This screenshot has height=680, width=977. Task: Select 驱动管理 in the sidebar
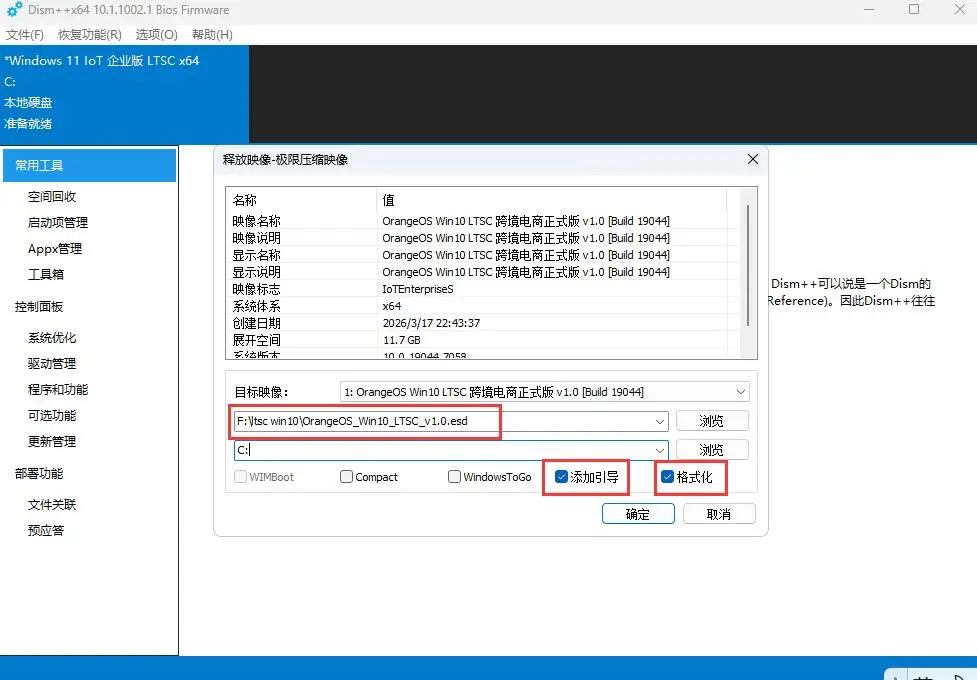tap(52, 364)
